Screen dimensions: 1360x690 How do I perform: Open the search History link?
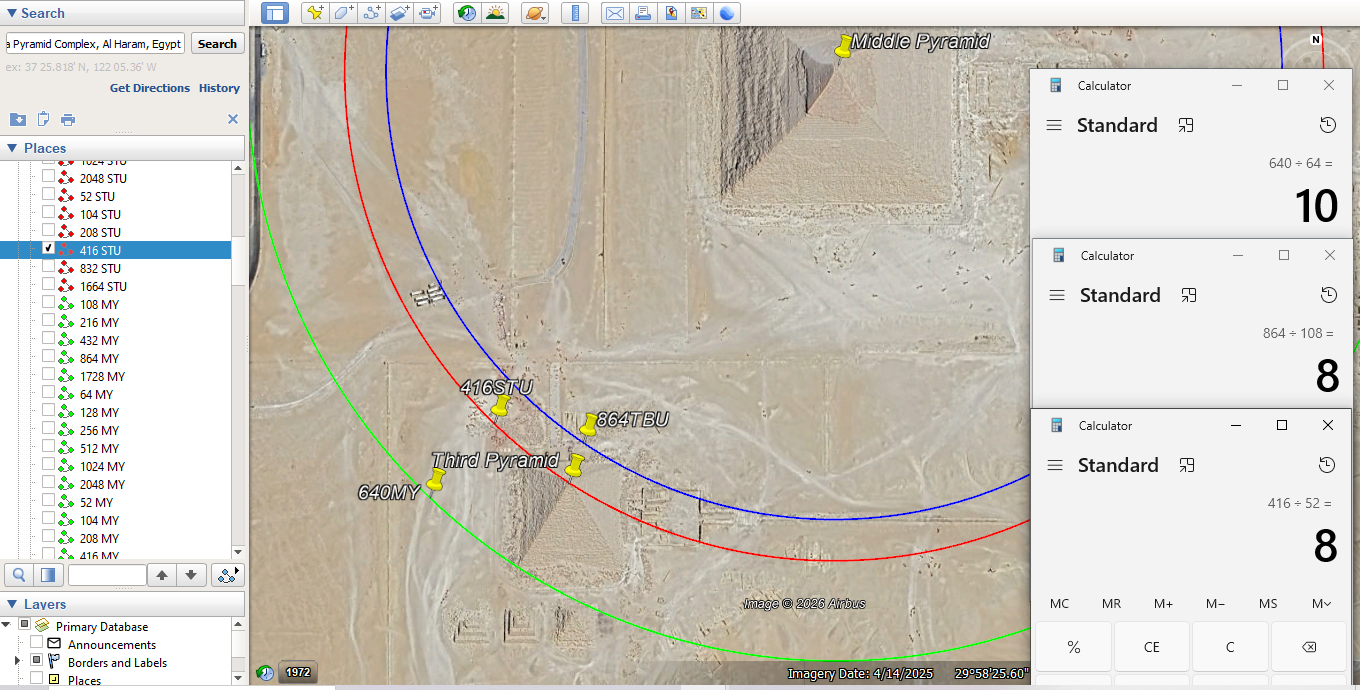(x=219, y=88)
